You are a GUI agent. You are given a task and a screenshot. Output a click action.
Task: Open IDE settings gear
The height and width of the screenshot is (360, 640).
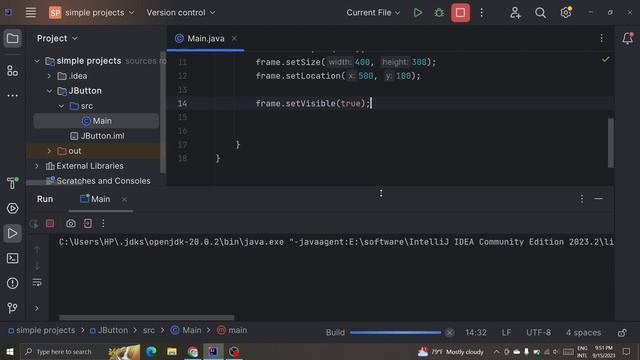[x=566, y=13]
